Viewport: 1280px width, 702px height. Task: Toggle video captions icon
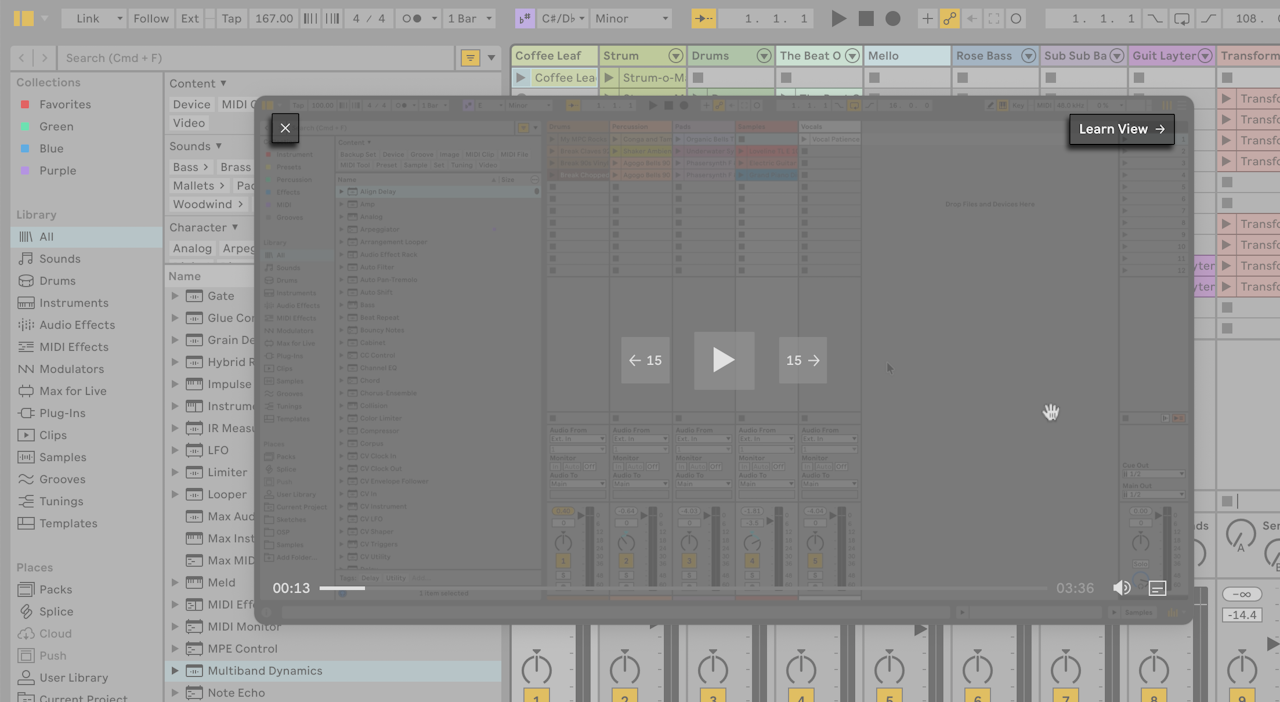tap(1157, 588)
